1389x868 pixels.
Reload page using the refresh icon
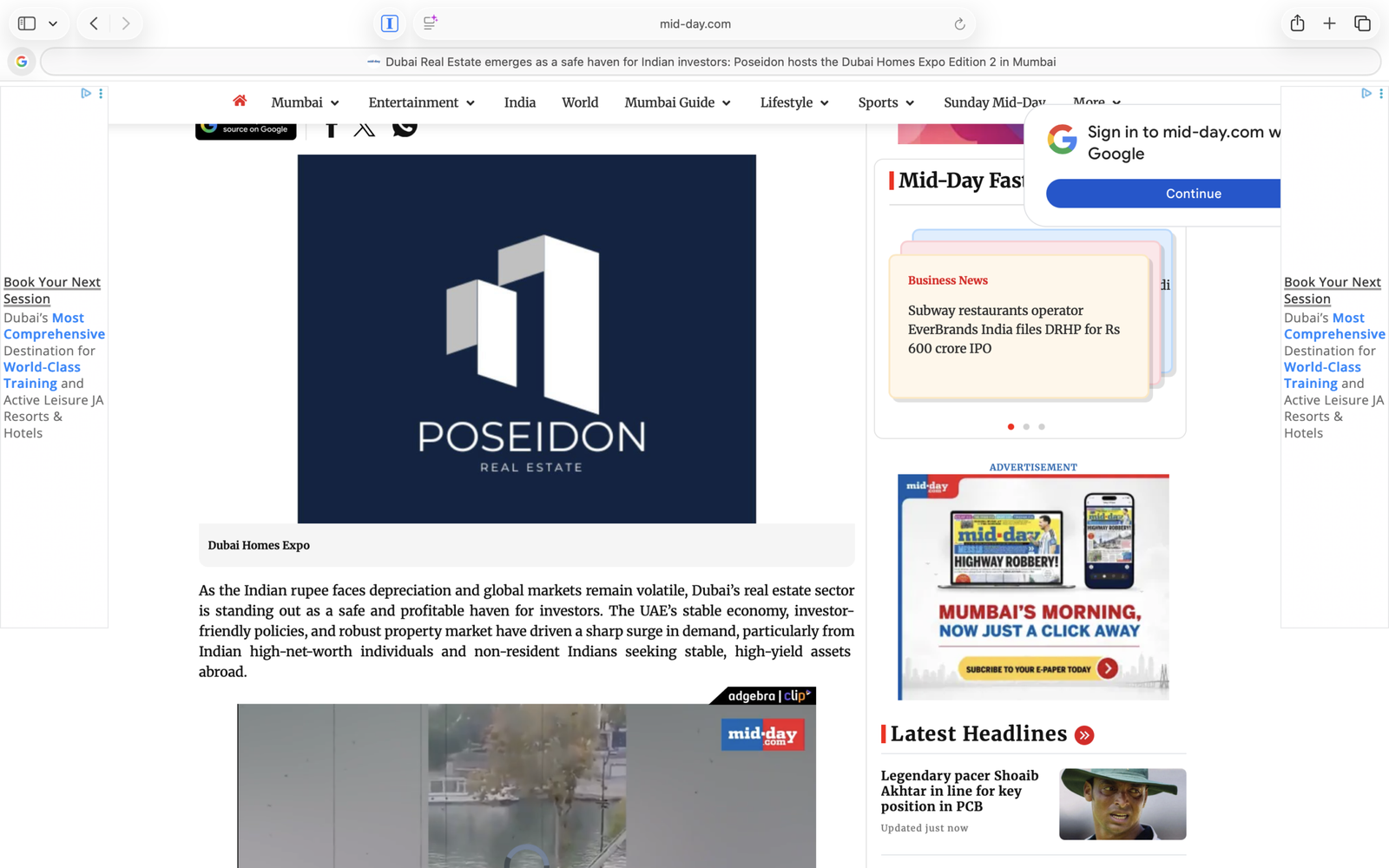pos(959,24)
